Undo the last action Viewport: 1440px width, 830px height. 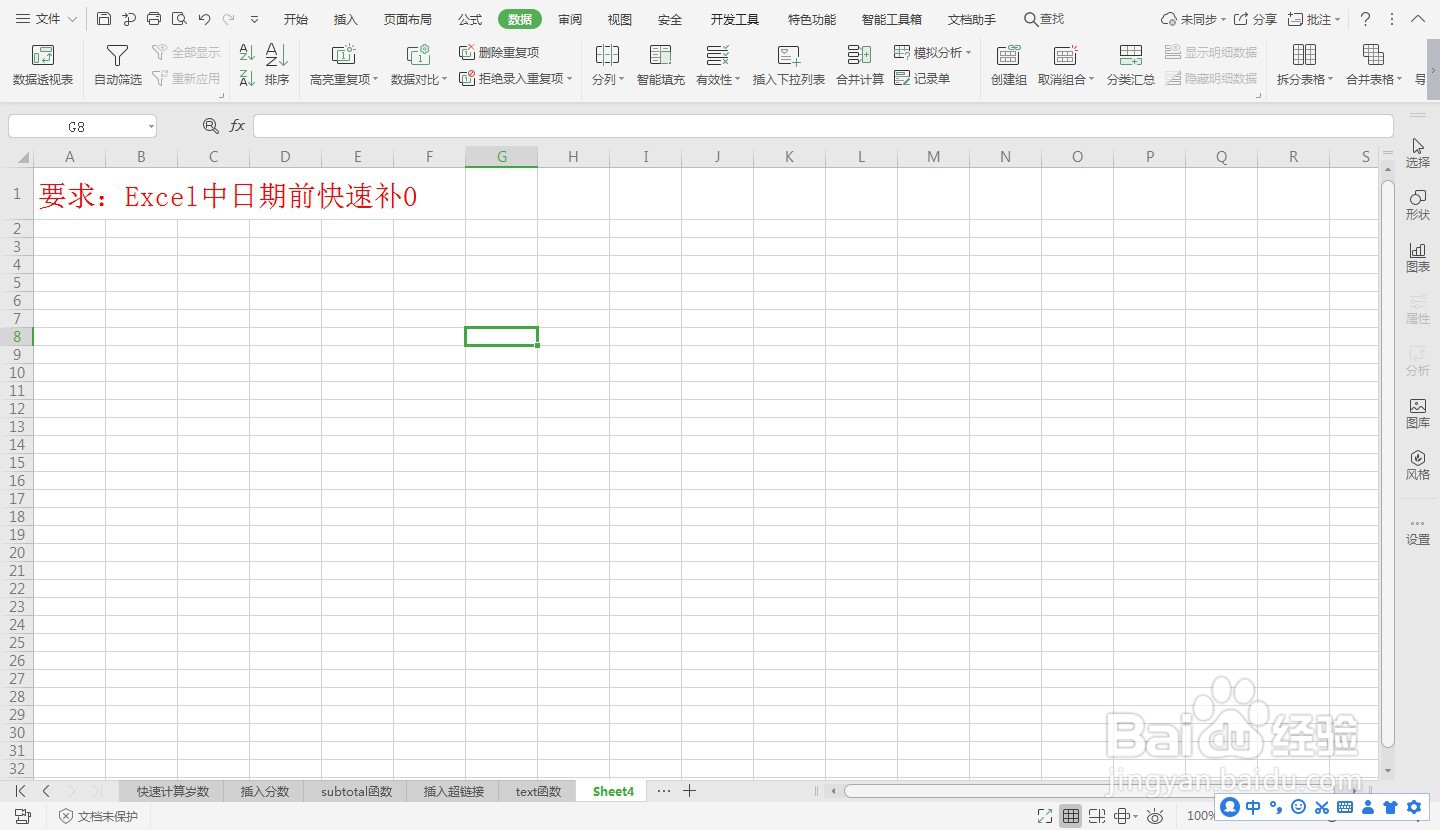(204, 19)
